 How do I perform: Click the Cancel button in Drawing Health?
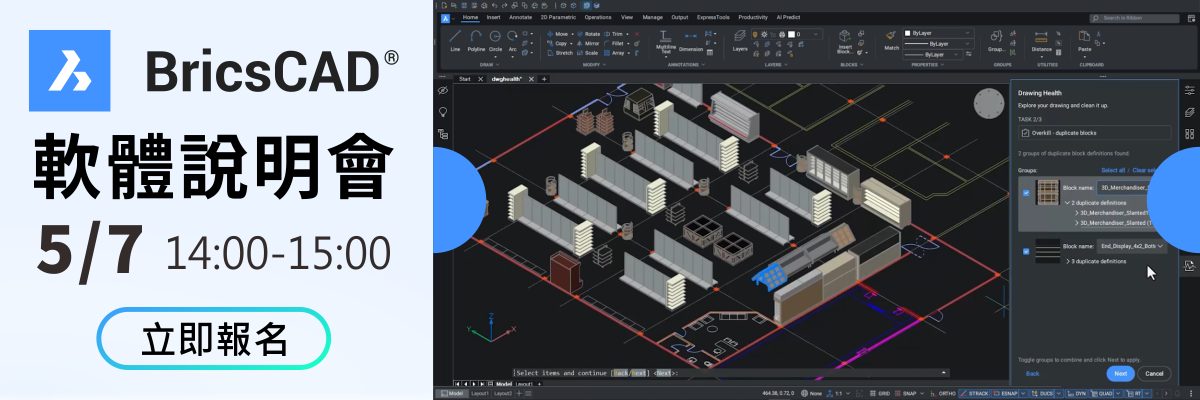point(1153,373)
